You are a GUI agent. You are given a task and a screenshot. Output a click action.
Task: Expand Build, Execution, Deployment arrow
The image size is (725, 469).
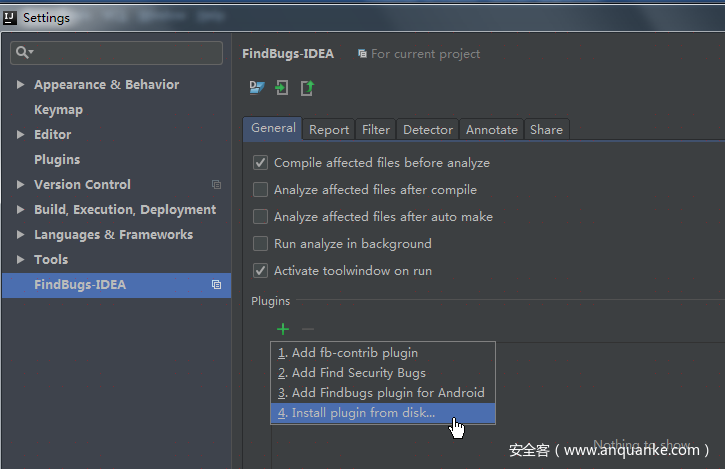20,209
